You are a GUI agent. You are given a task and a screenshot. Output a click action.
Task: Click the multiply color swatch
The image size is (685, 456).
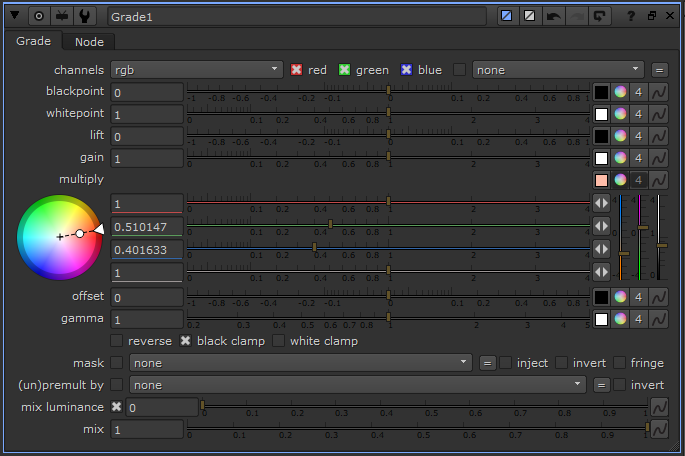pyautogui.click(x=601, y=180)
